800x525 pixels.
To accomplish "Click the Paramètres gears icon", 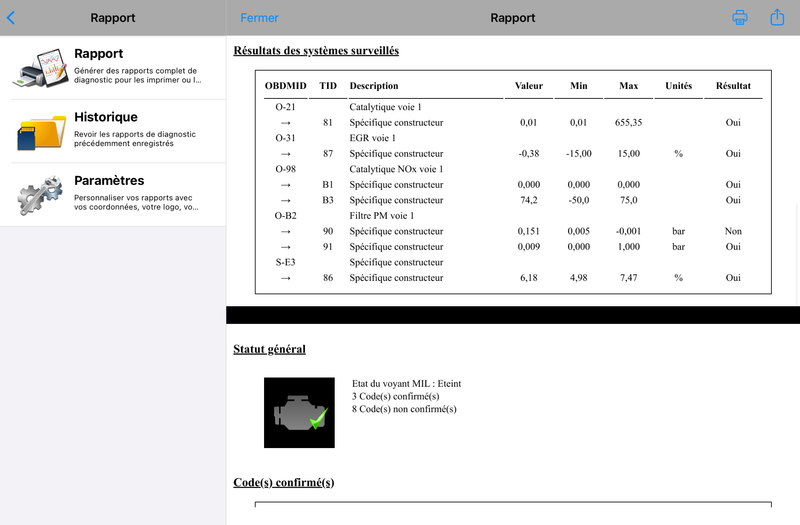I will click(x=40, y=195).
